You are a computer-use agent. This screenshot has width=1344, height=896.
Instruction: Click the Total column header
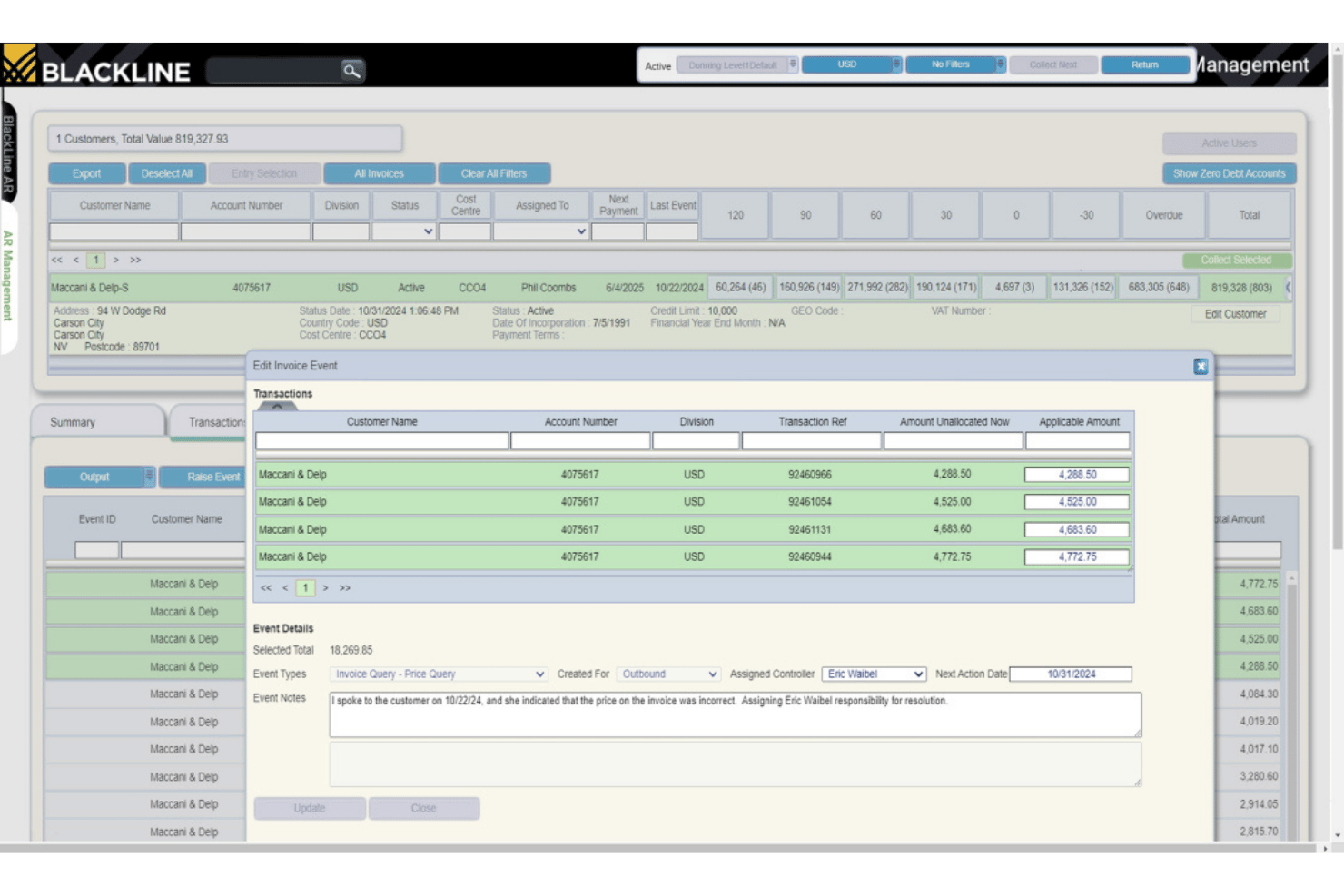tap(1249, 215)
